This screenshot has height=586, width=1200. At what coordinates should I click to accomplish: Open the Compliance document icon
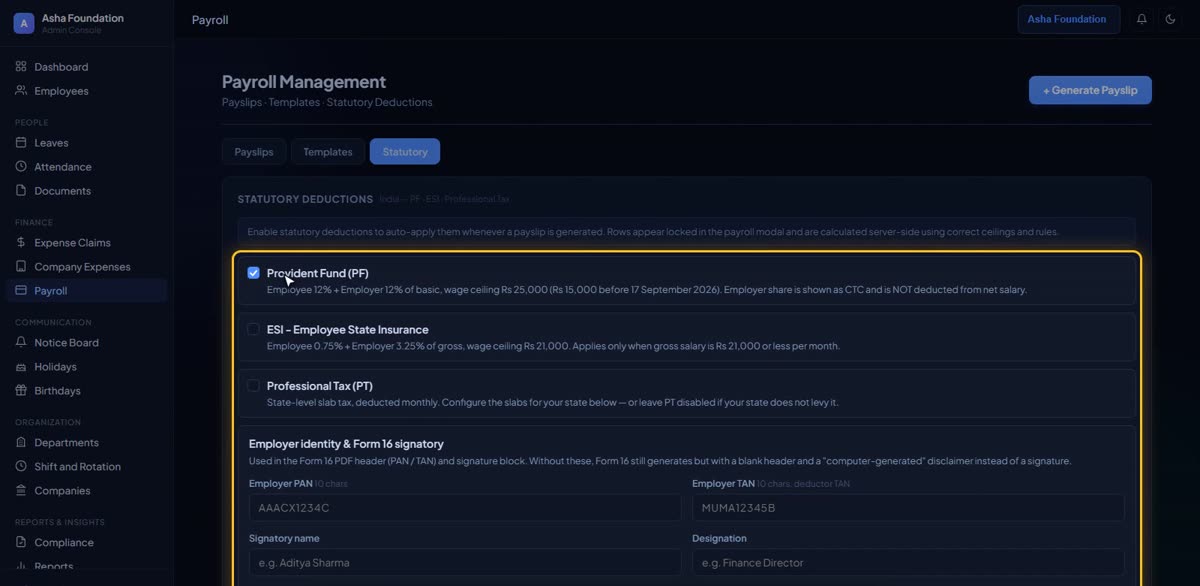[x=21, y=543]
